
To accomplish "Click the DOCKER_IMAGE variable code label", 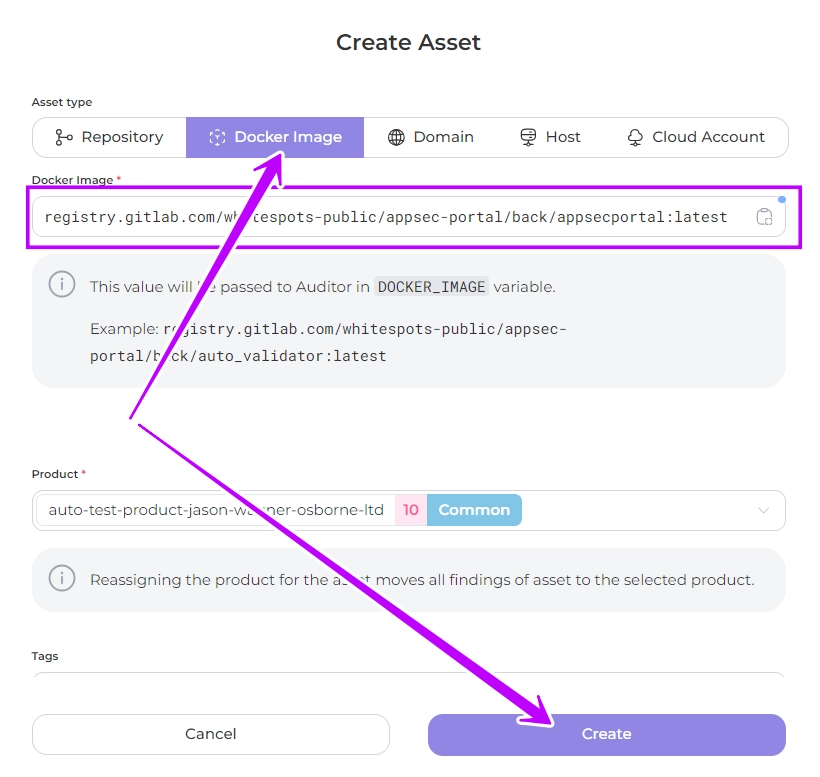I will point(432,286).
